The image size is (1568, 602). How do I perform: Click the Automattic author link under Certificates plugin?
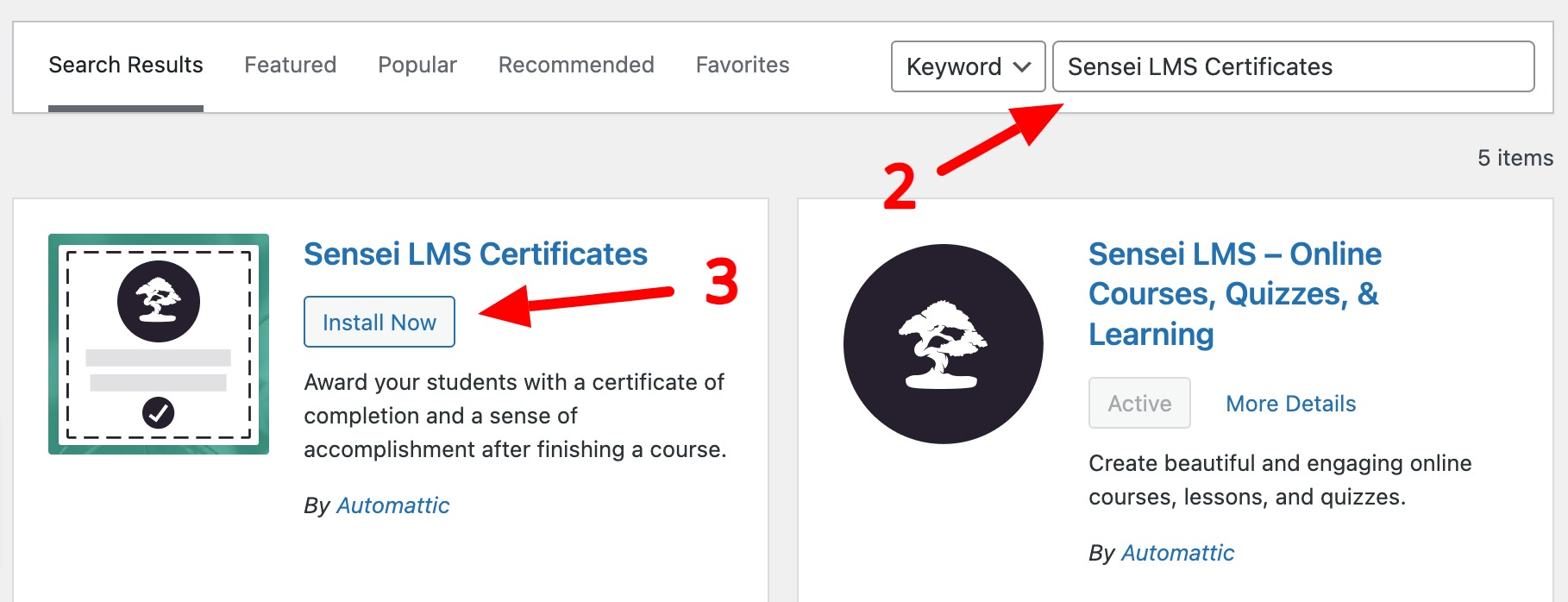(392, 505)
